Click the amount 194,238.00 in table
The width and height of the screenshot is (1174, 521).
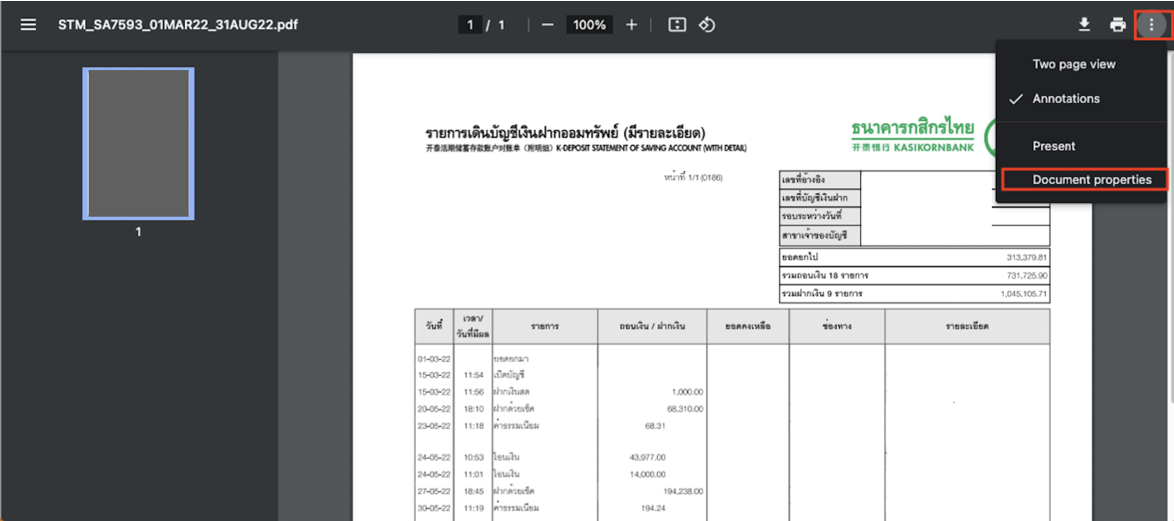pos(681,491)
